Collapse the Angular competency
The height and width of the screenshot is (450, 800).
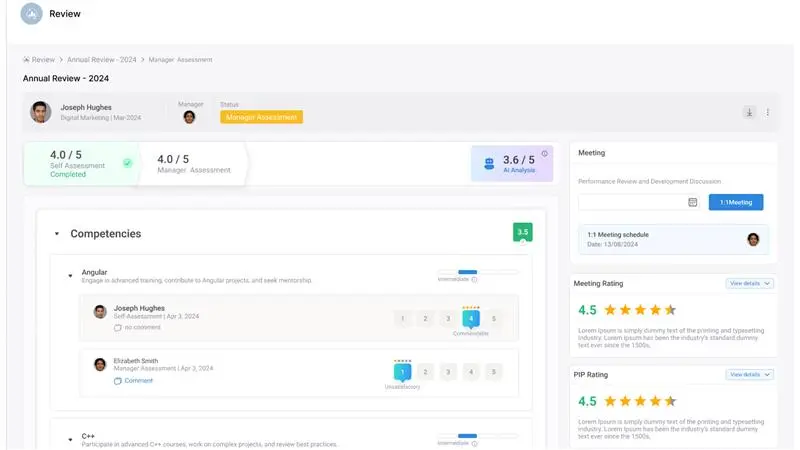(x=70, y=275)
